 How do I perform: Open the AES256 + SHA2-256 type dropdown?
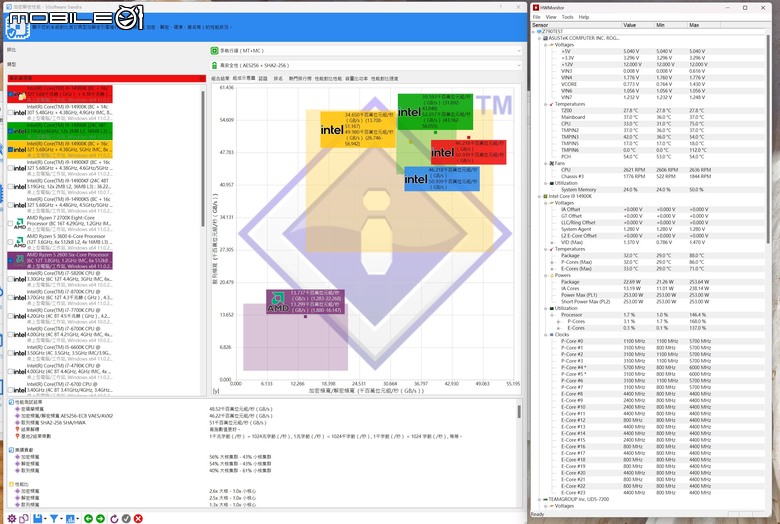point(366,65)
